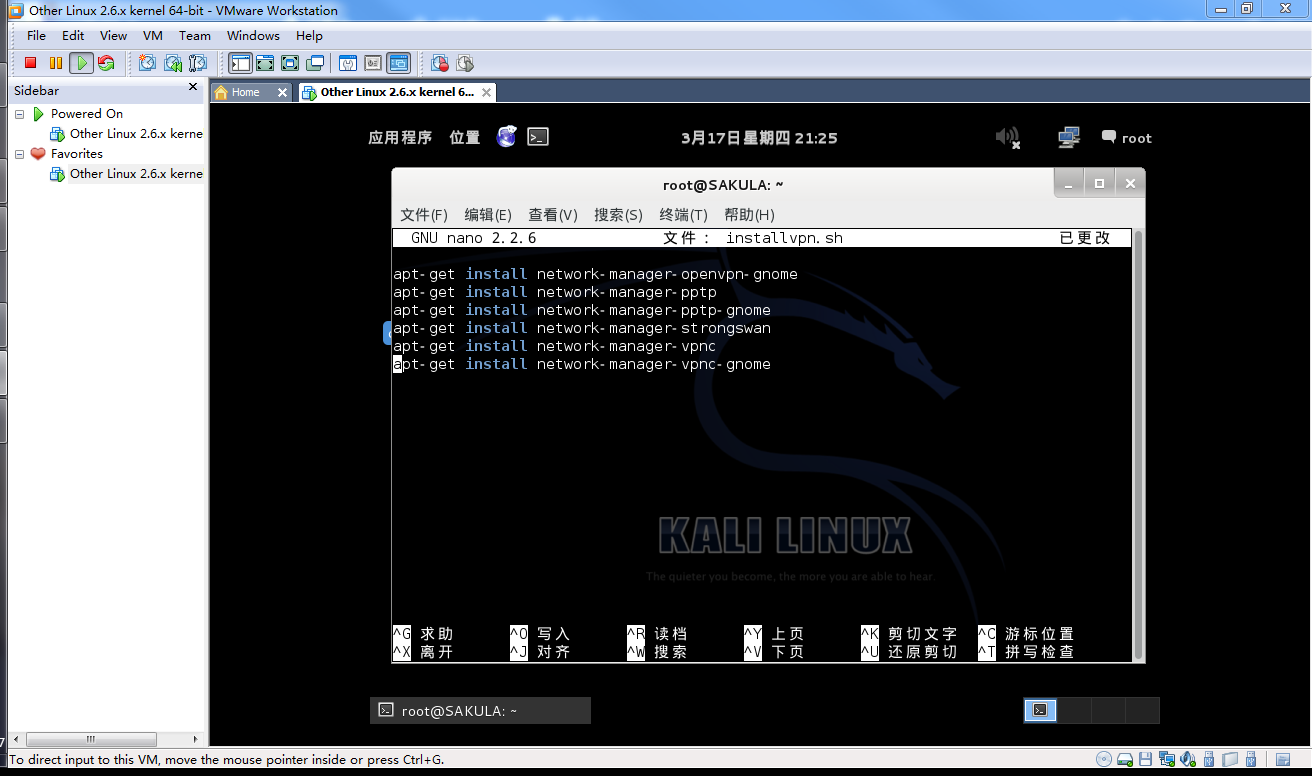Revert to snapshot using the clock-with-green-arrow icon
Image resolution: width=1312 pixels, height=776 pixels.
(x=172, y=63)
